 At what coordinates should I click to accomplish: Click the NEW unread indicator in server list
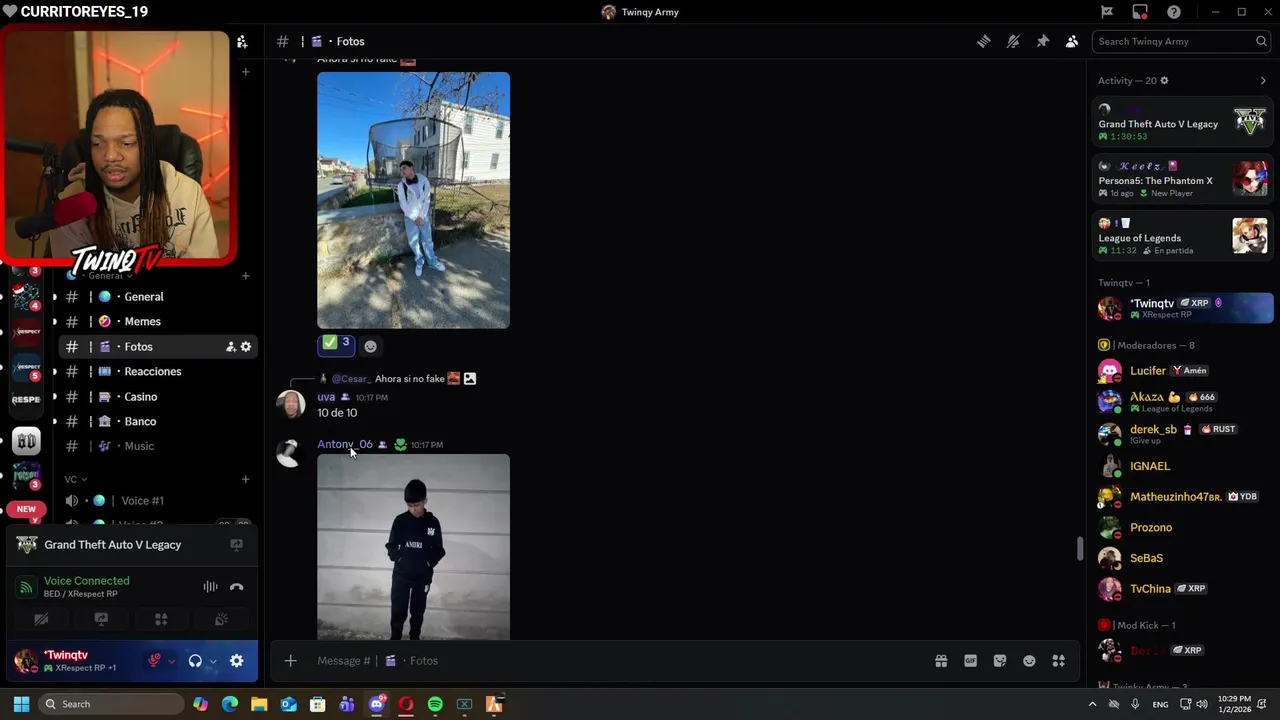click(x=26, y=509)
